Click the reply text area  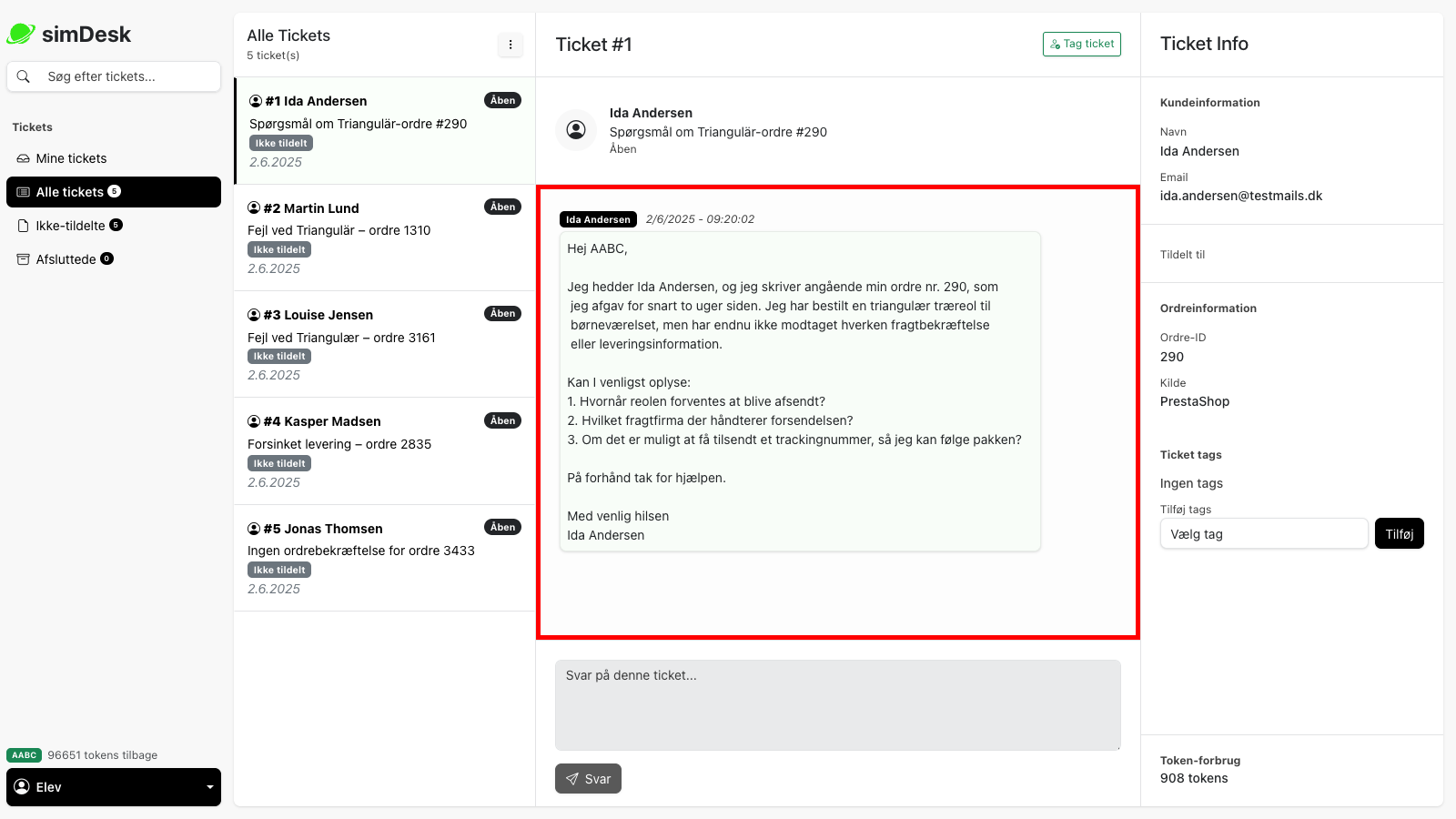click(x=837, y=705)
